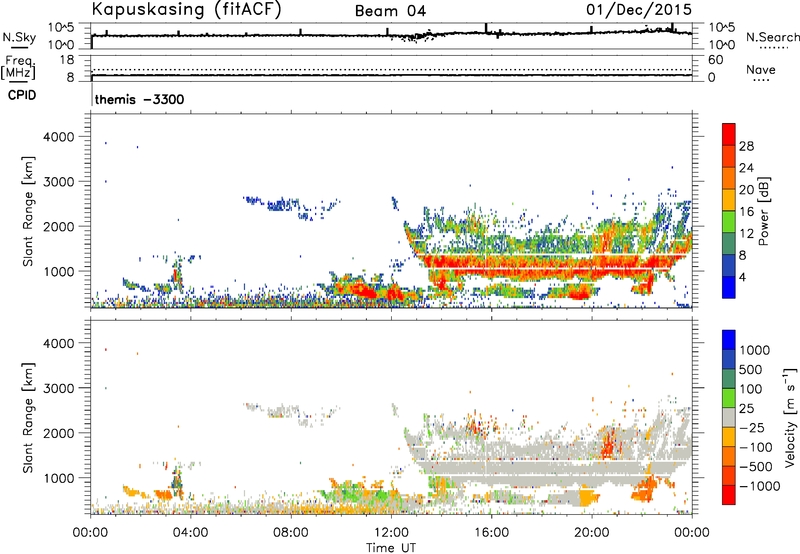800x554 pixels.
Task: Click the 60 tick on Nave axis
Action: click(716, 60)
